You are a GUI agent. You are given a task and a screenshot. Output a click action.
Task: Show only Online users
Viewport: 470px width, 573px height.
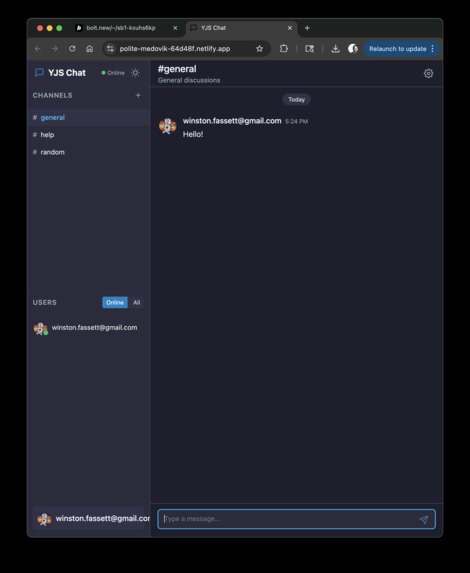(115, 303)
